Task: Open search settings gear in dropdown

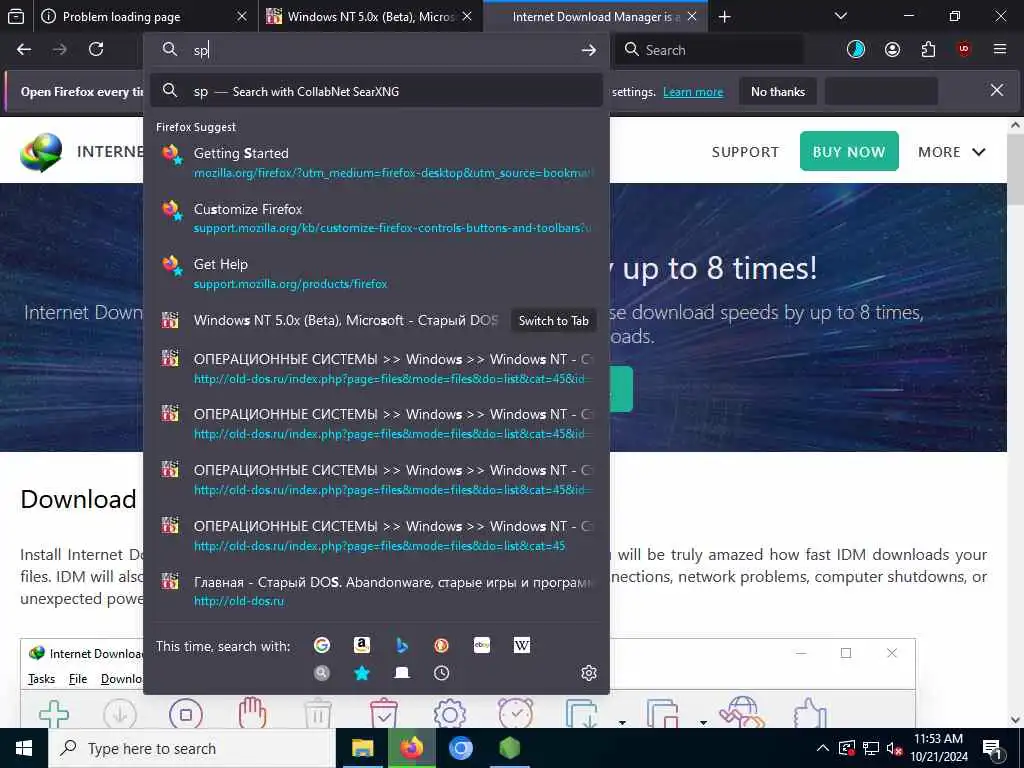Action: pos(588,673)
